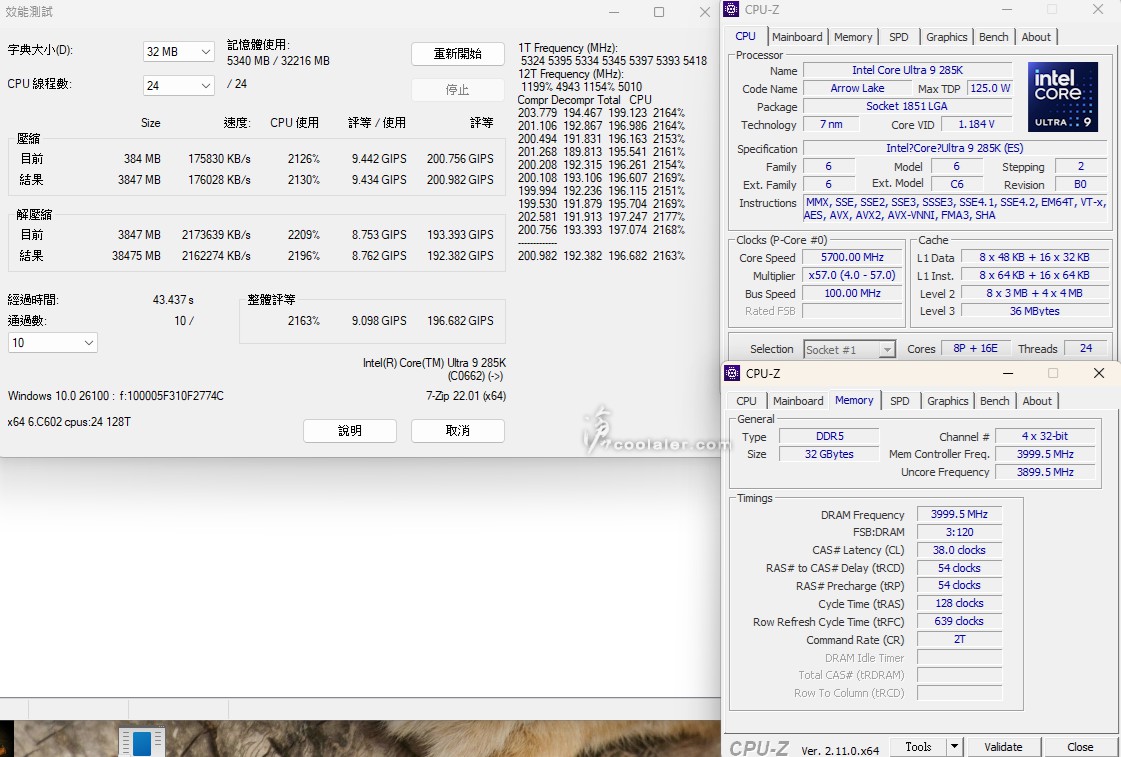1121x757 pixels.
Task: Click the Arrow Lake code name value
Action: (x=857, y=88)
